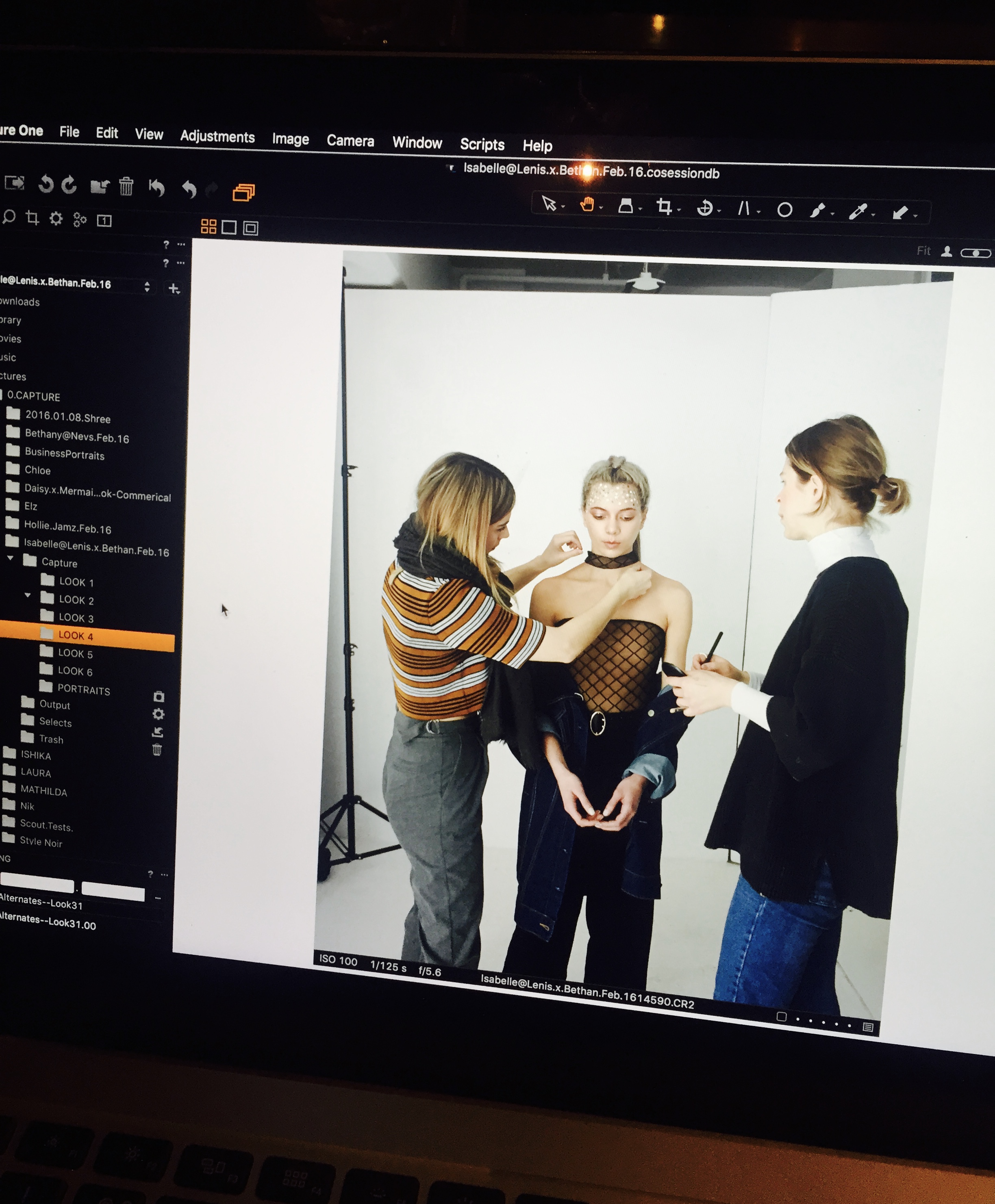This screenshot has width=995, height=1204.
Task: Select the PORTRAITS folder
Action: [83, 690]
